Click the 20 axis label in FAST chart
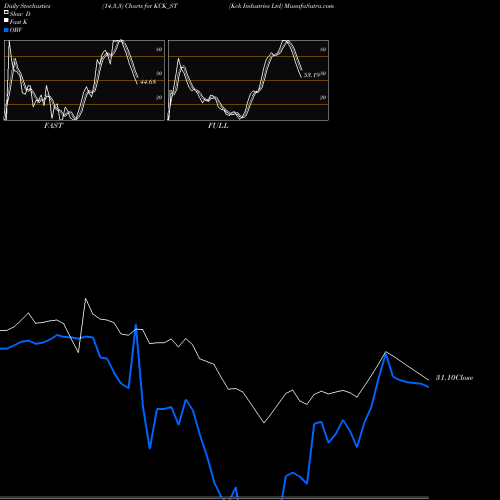Screen dimensions: 500x500 point(159,97)
